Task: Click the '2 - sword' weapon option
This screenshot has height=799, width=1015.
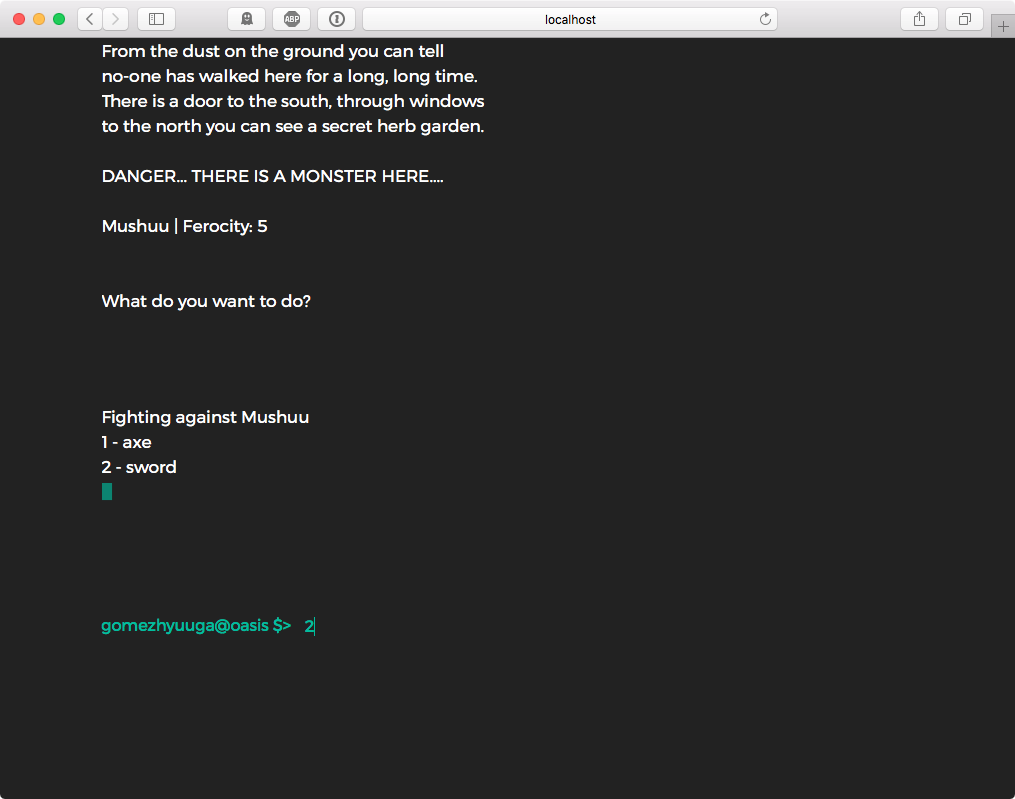Action: (x=139, y=467)
